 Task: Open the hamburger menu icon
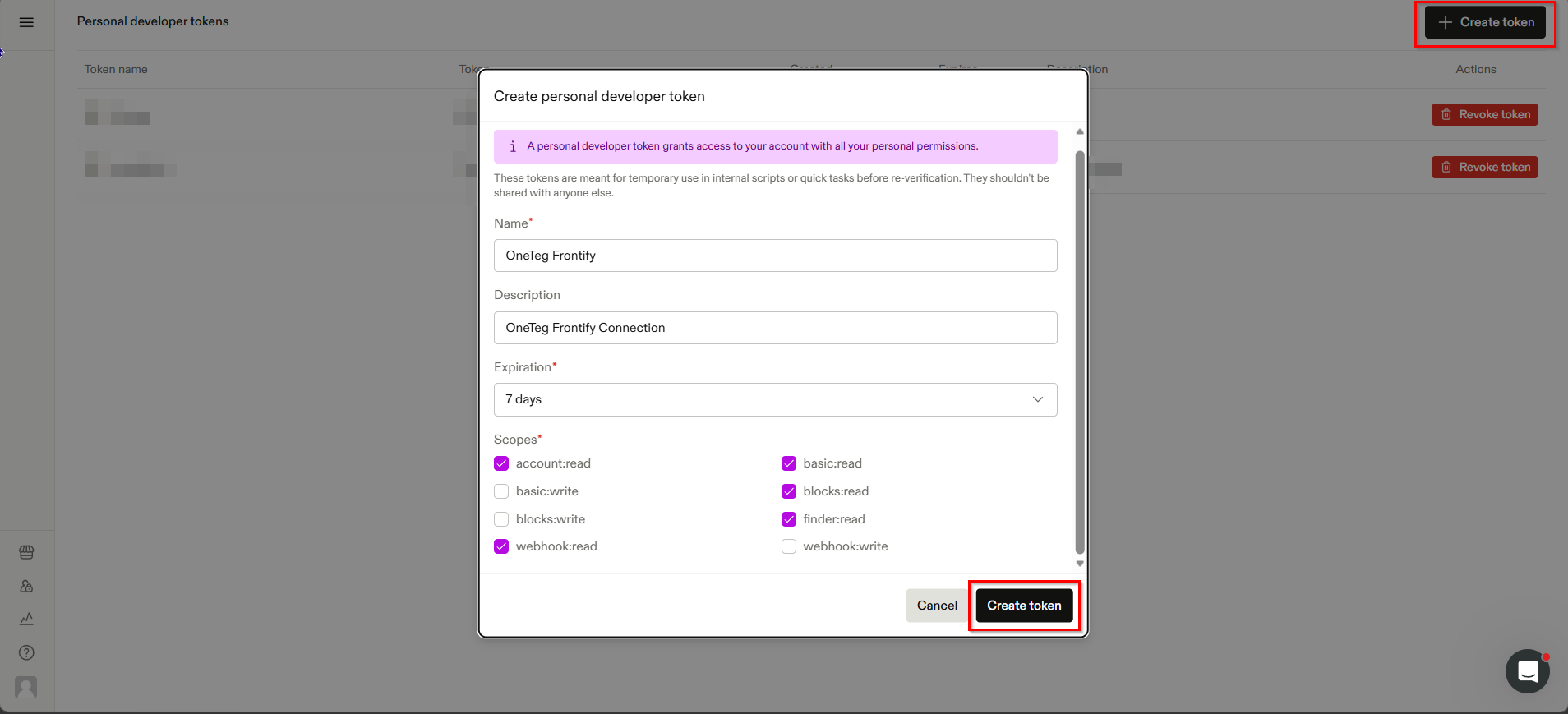(x=26, y=22)
